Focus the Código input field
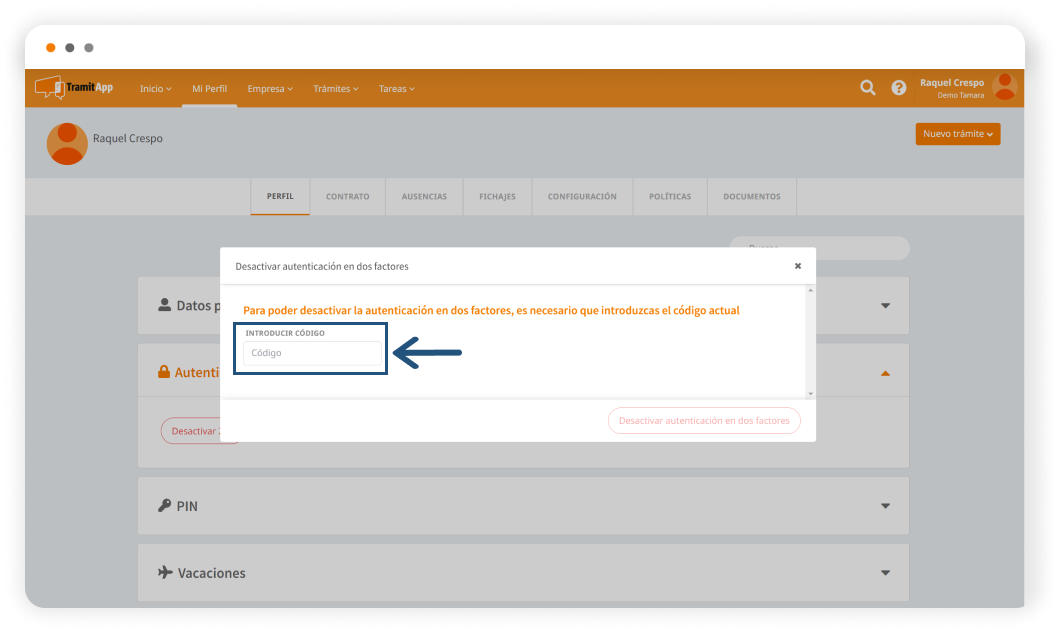 tap(312, 353)
